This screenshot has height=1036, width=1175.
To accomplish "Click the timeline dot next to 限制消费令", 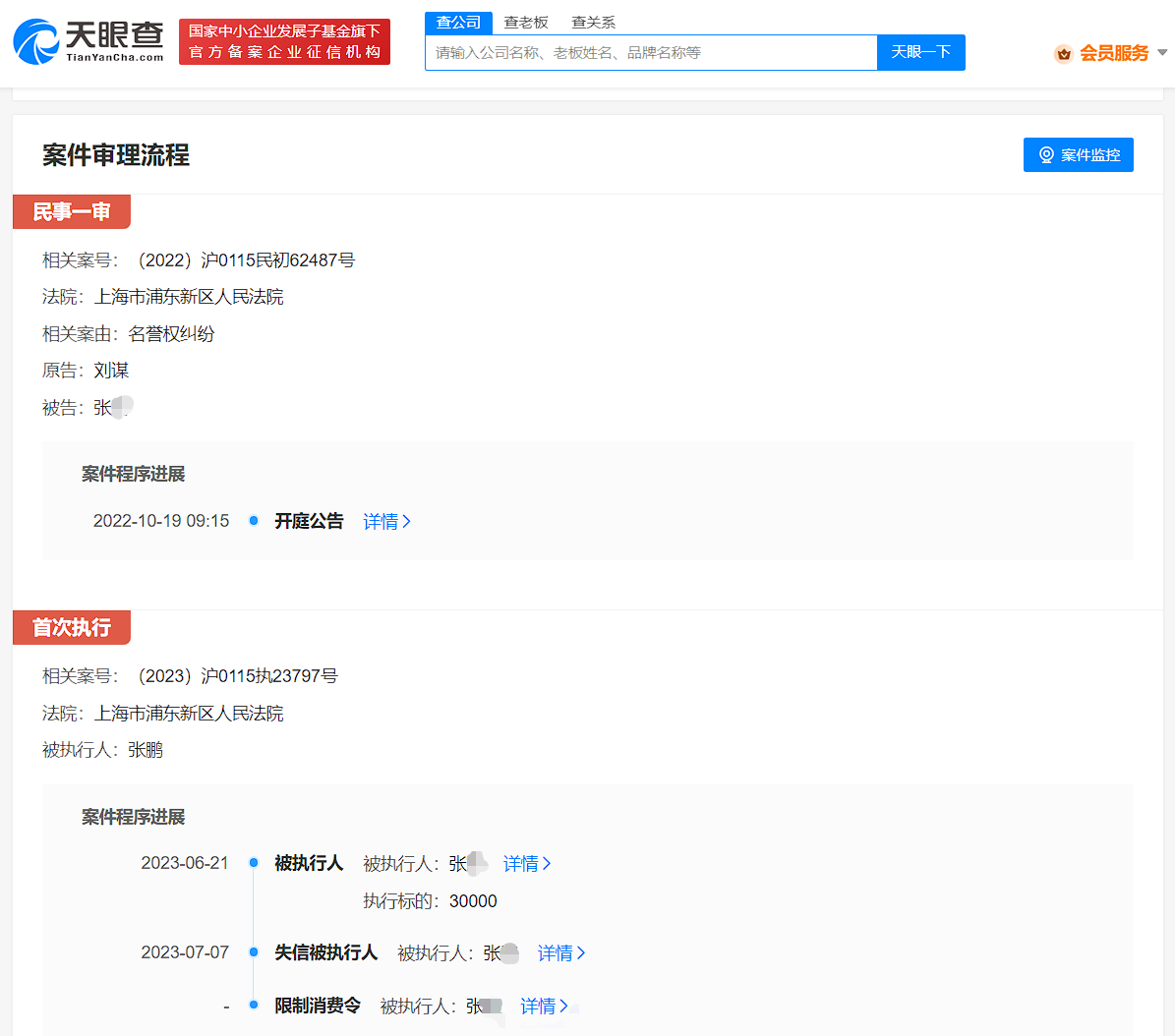I will (254, 1006).
